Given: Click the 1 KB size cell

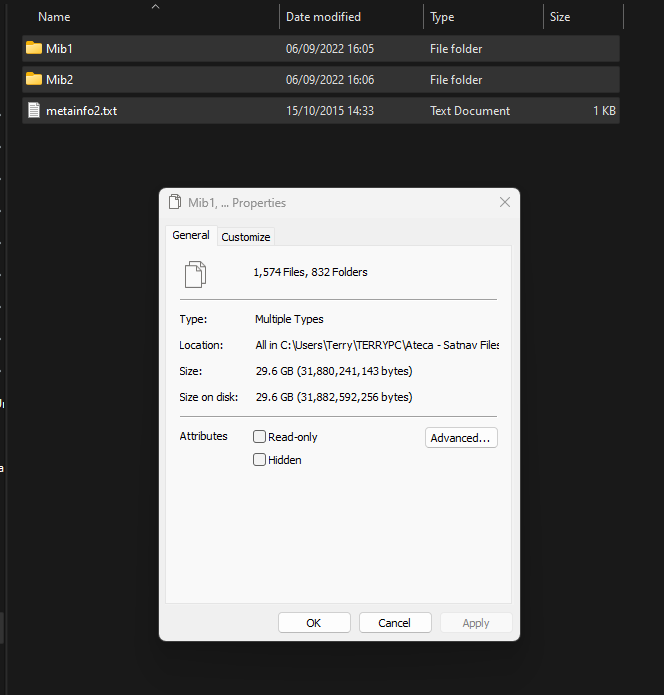Looking at the screenshot, I should 605,110.
